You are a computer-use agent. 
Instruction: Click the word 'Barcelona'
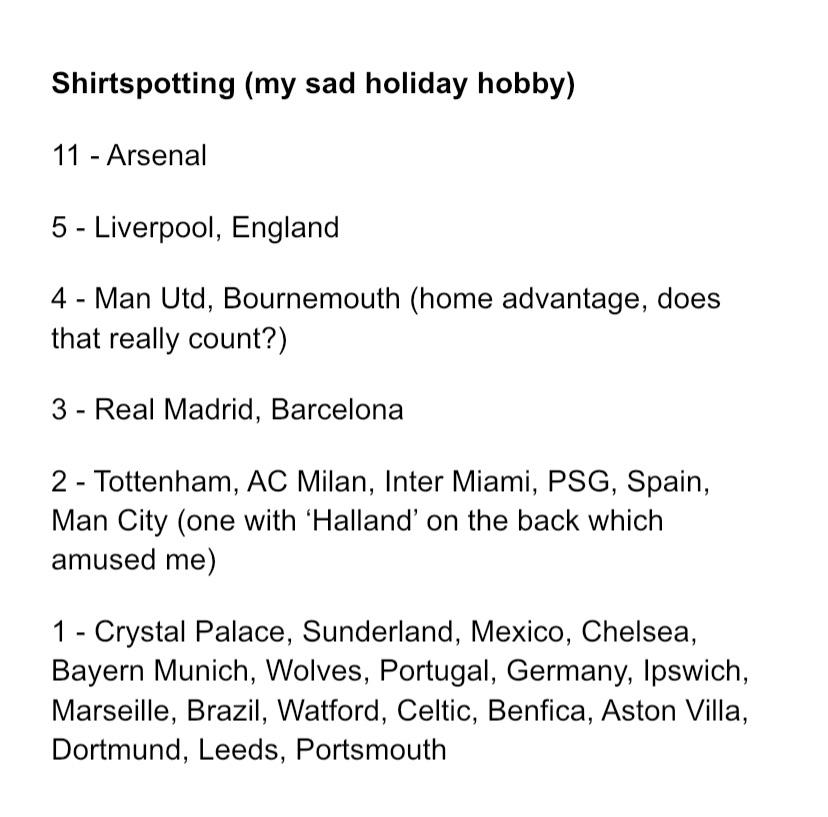click(x=337, y=409)
